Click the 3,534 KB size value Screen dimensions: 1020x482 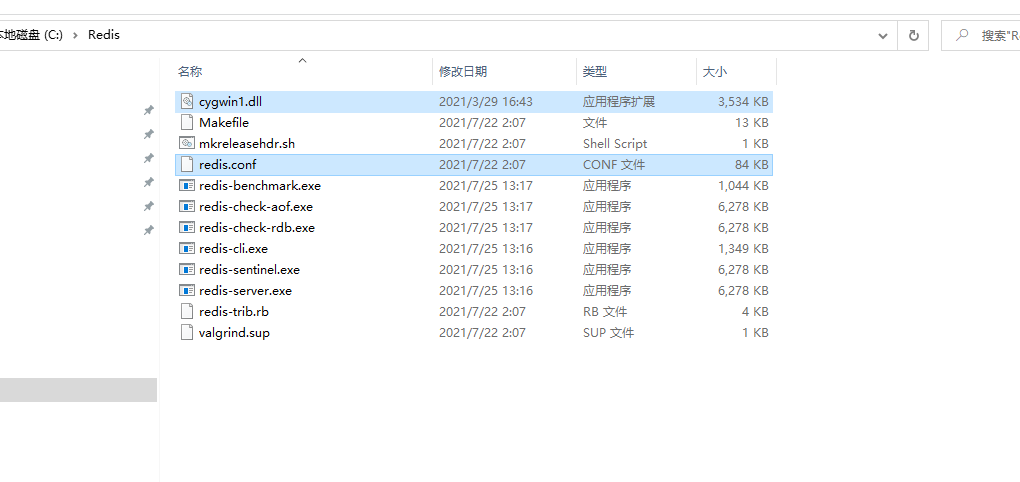[x=743, y=101]
